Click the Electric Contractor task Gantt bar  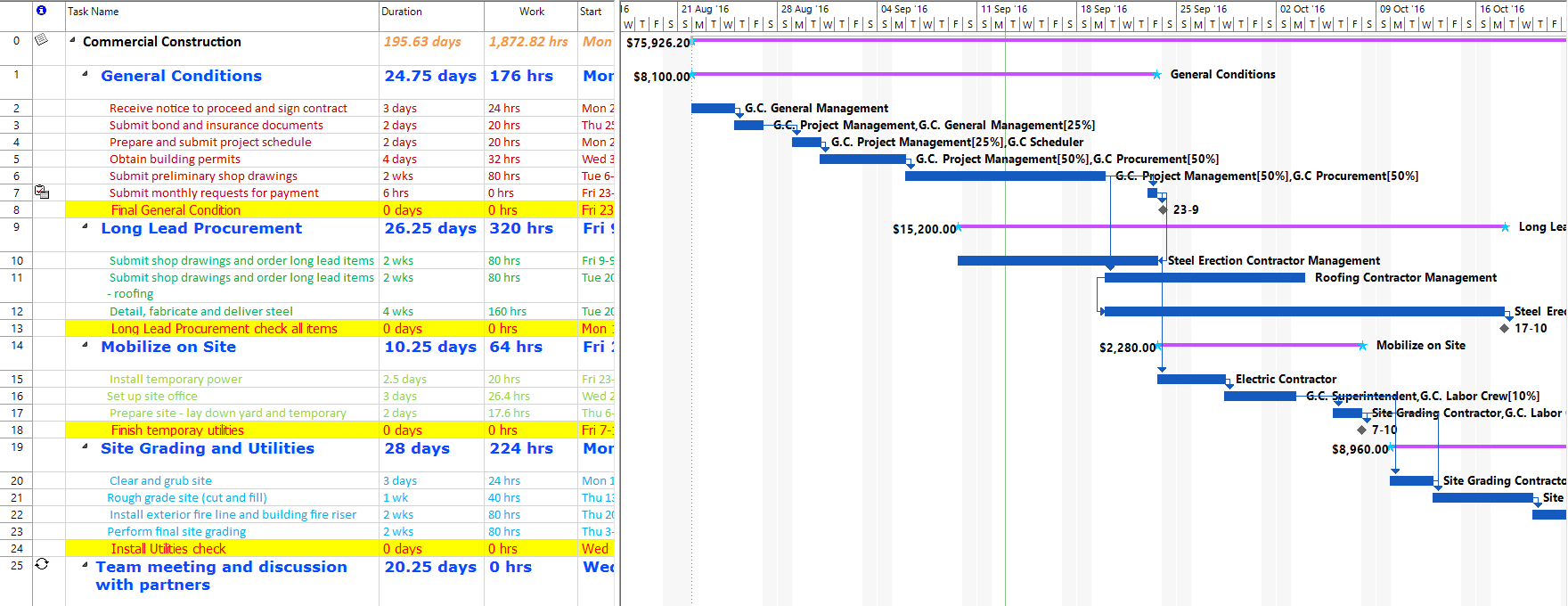pyautogui.click(x=1191, y=379)
